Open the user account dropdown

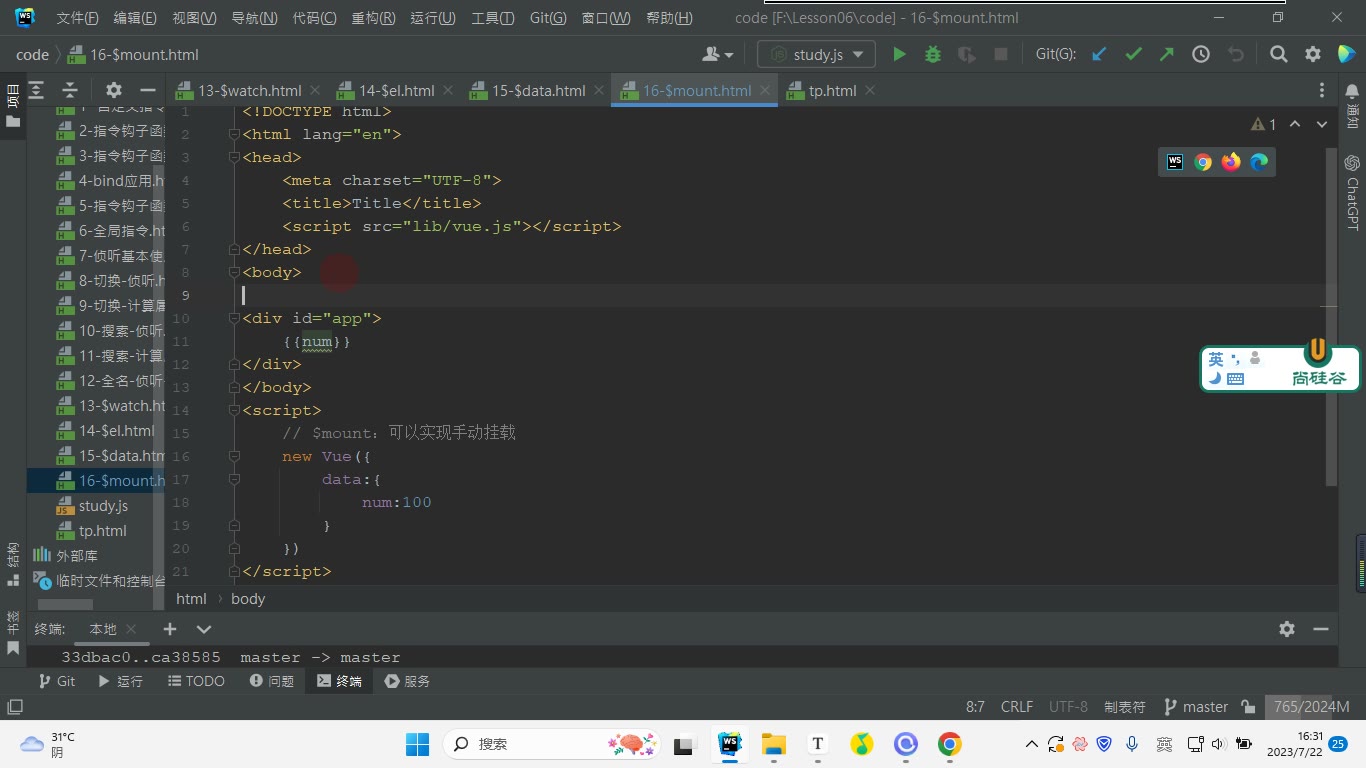(x=718, y=55)
